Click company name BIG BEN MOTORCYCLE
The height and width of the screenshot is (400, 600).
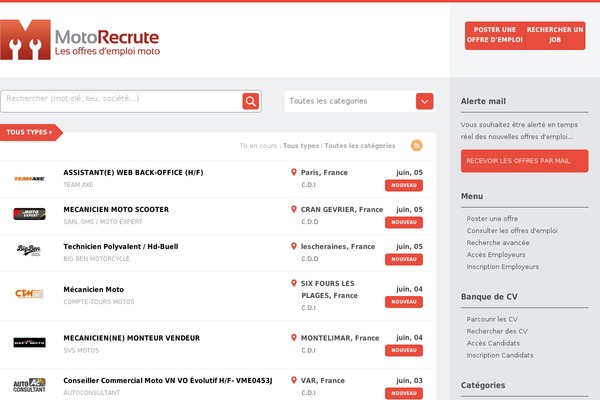coord(96,259)
